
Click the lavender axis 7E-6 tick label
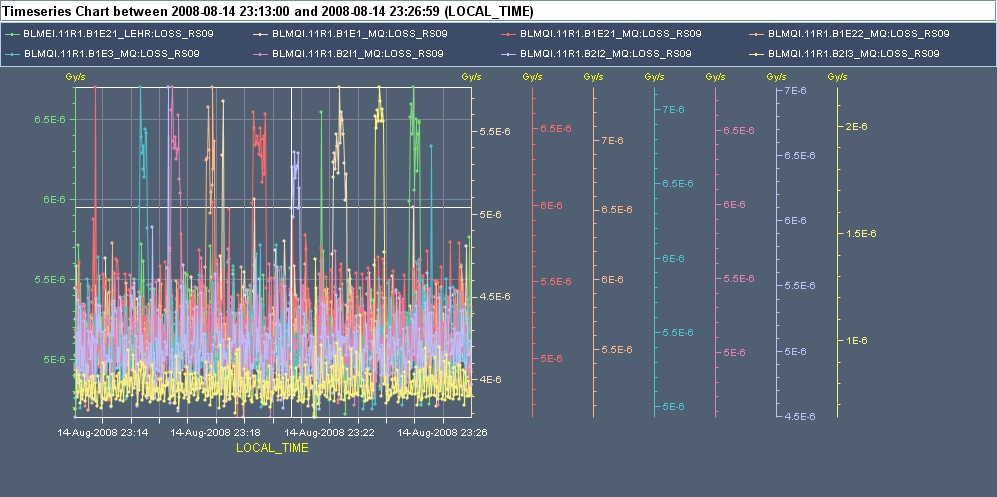click(x=795, y=91)
